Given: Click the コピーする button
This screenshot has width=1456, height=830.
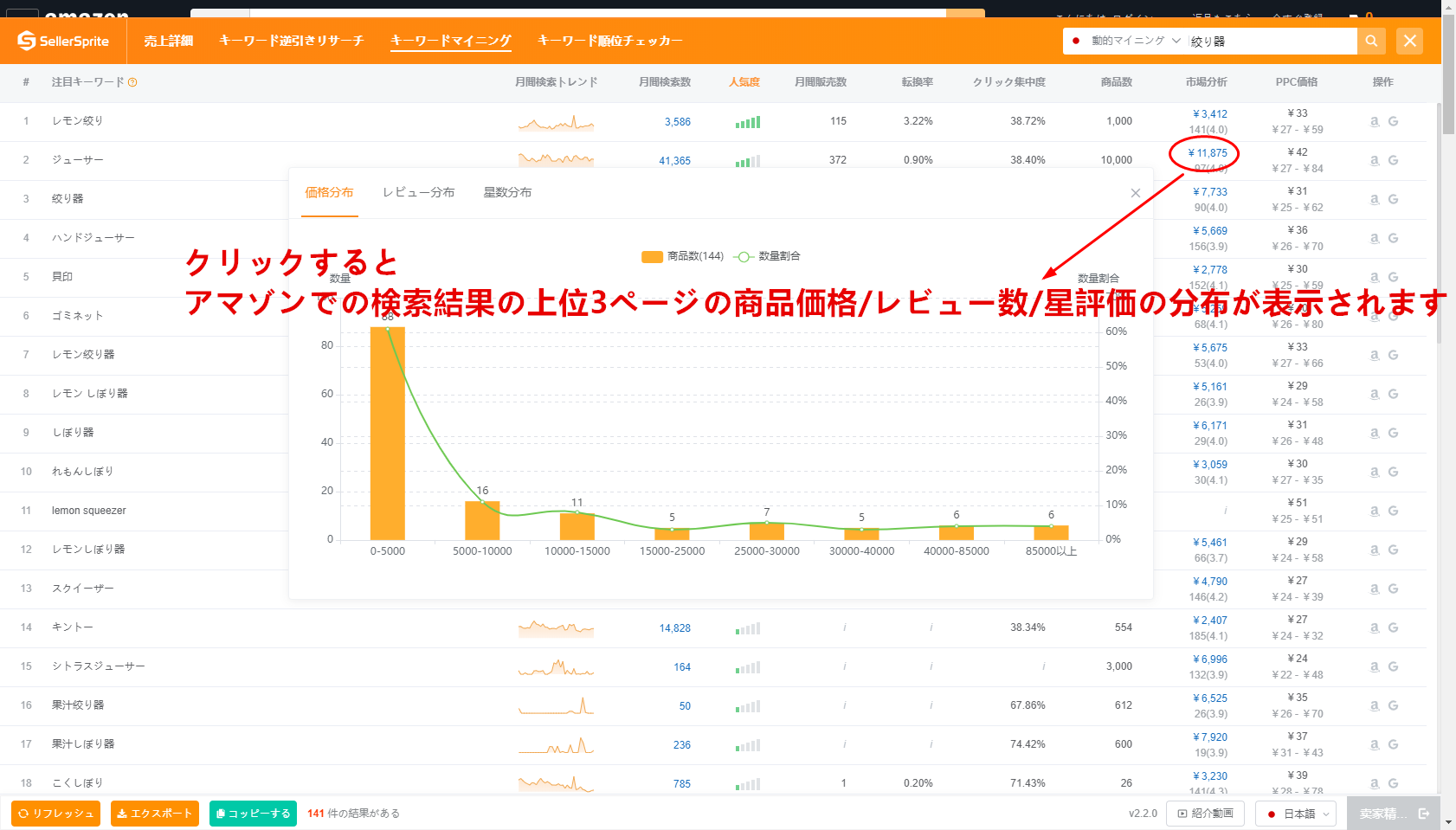Looking at the screenshot, I should [253, 814].
